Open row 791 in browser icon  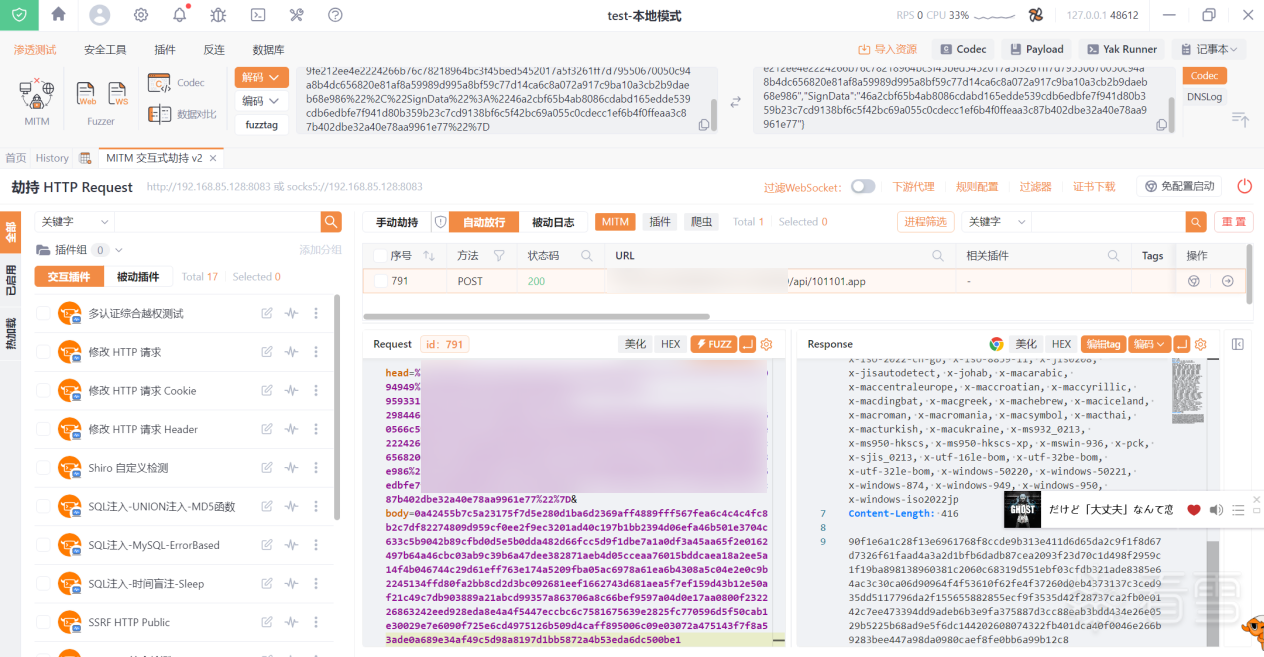coord(1193,281)
